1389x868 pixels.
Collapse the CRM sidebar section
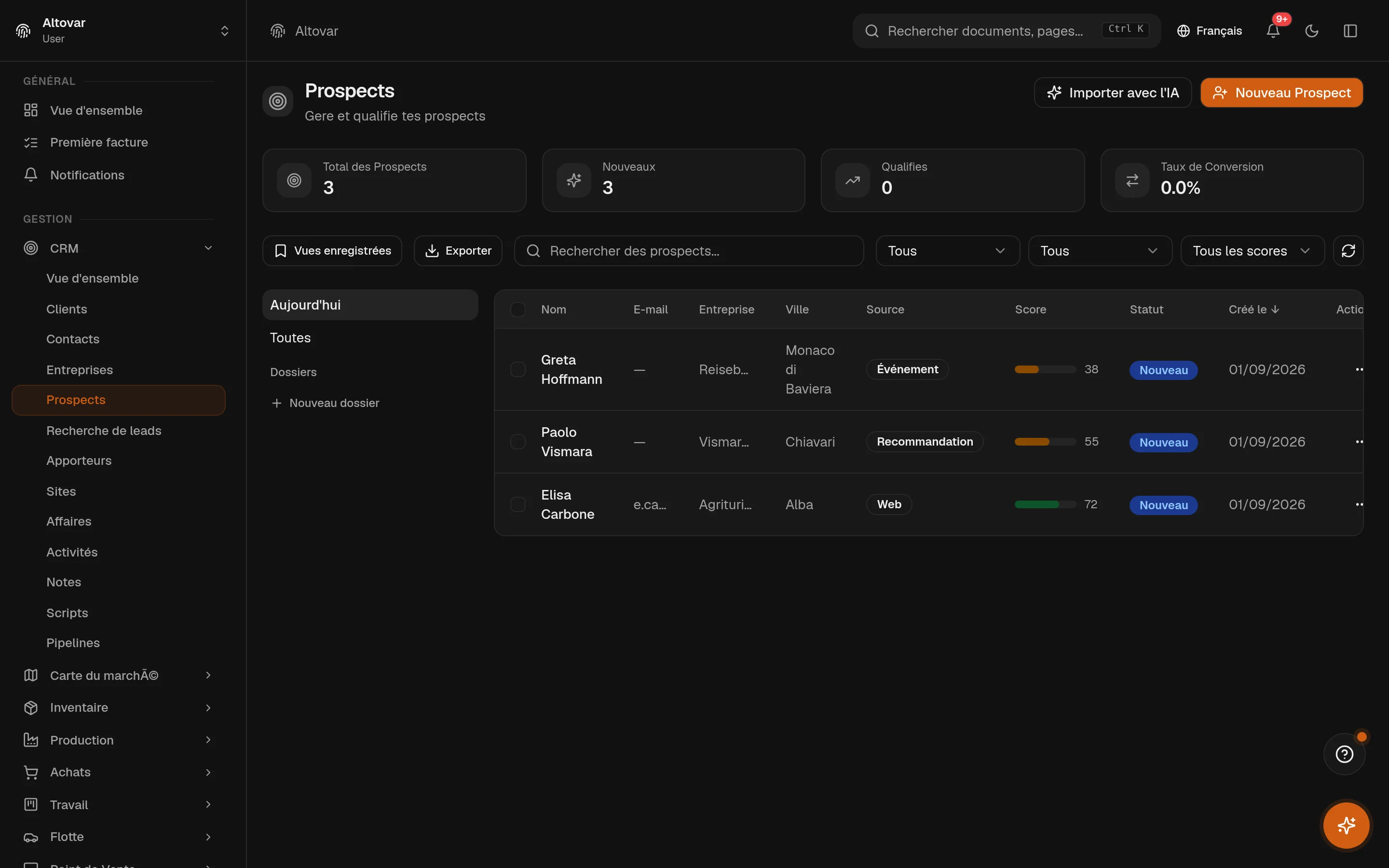[208, 248]
